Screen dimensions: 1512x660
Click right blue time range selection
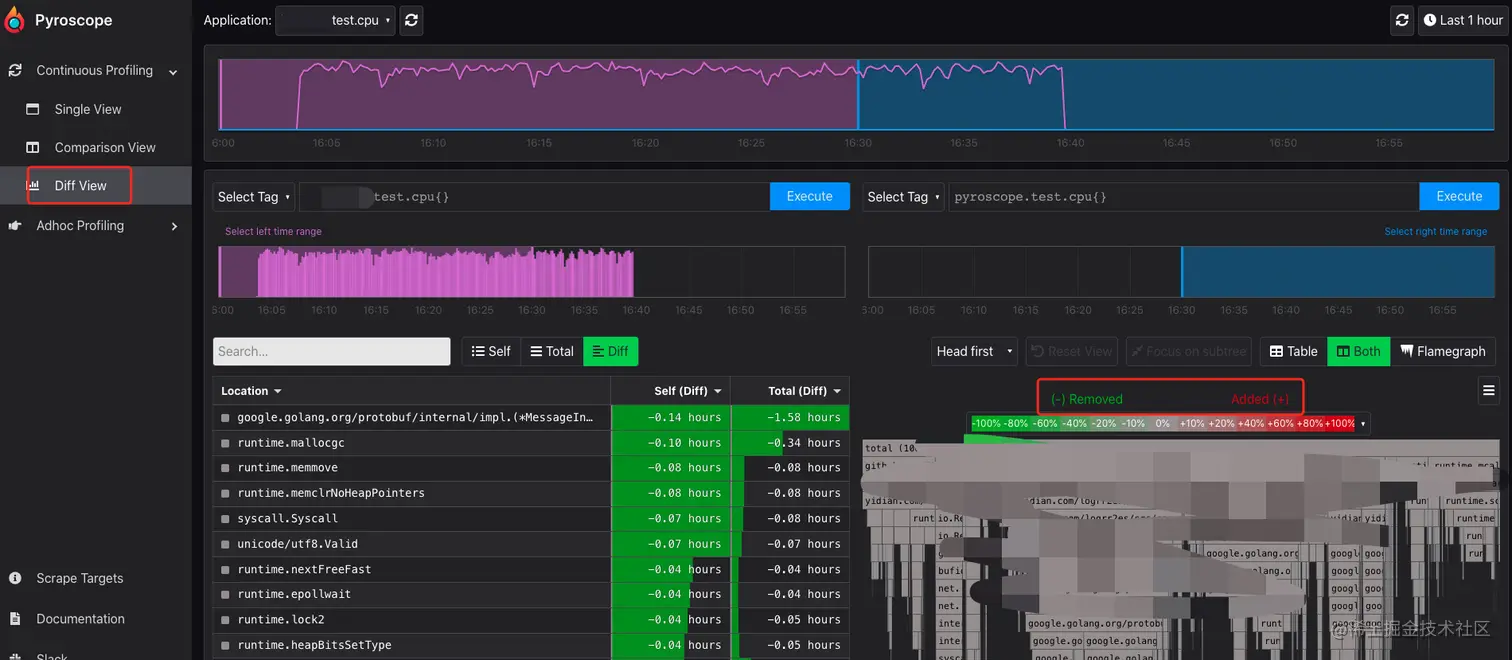(1340, 272)
